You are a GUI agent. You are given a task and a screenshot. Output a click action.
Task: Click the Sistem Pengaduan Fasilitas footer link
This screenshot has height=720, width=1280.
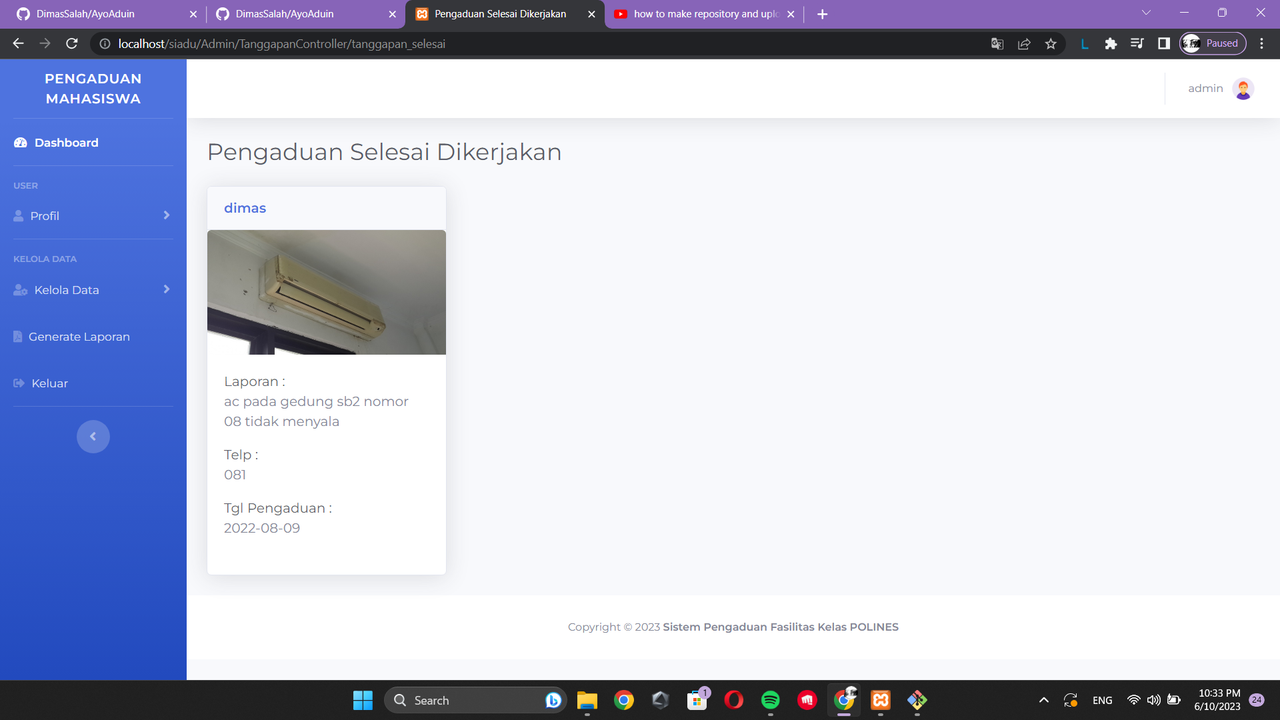point(780,626)
